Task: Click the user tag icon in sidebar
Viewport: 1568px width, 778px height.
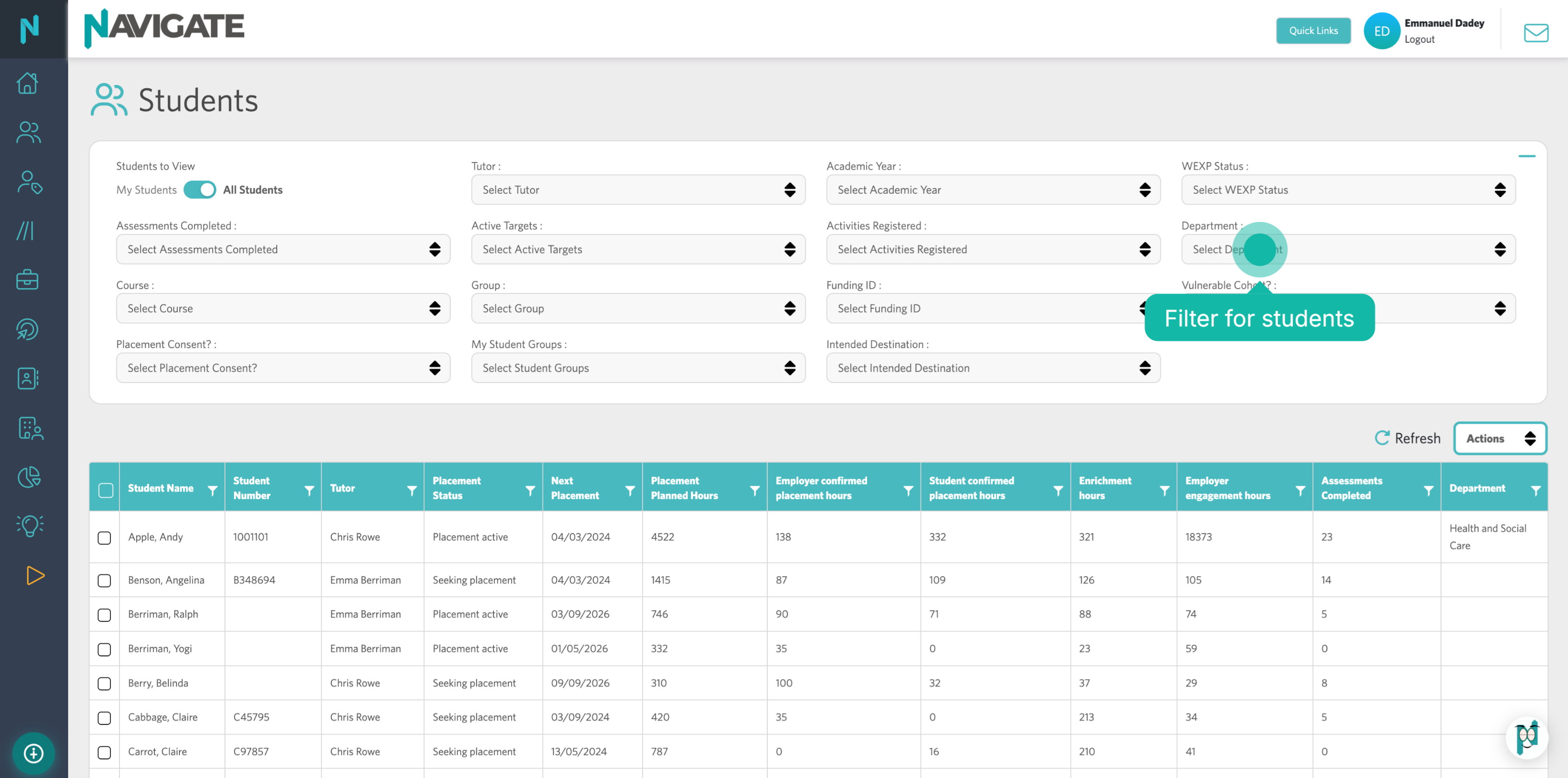Action: 29,182
